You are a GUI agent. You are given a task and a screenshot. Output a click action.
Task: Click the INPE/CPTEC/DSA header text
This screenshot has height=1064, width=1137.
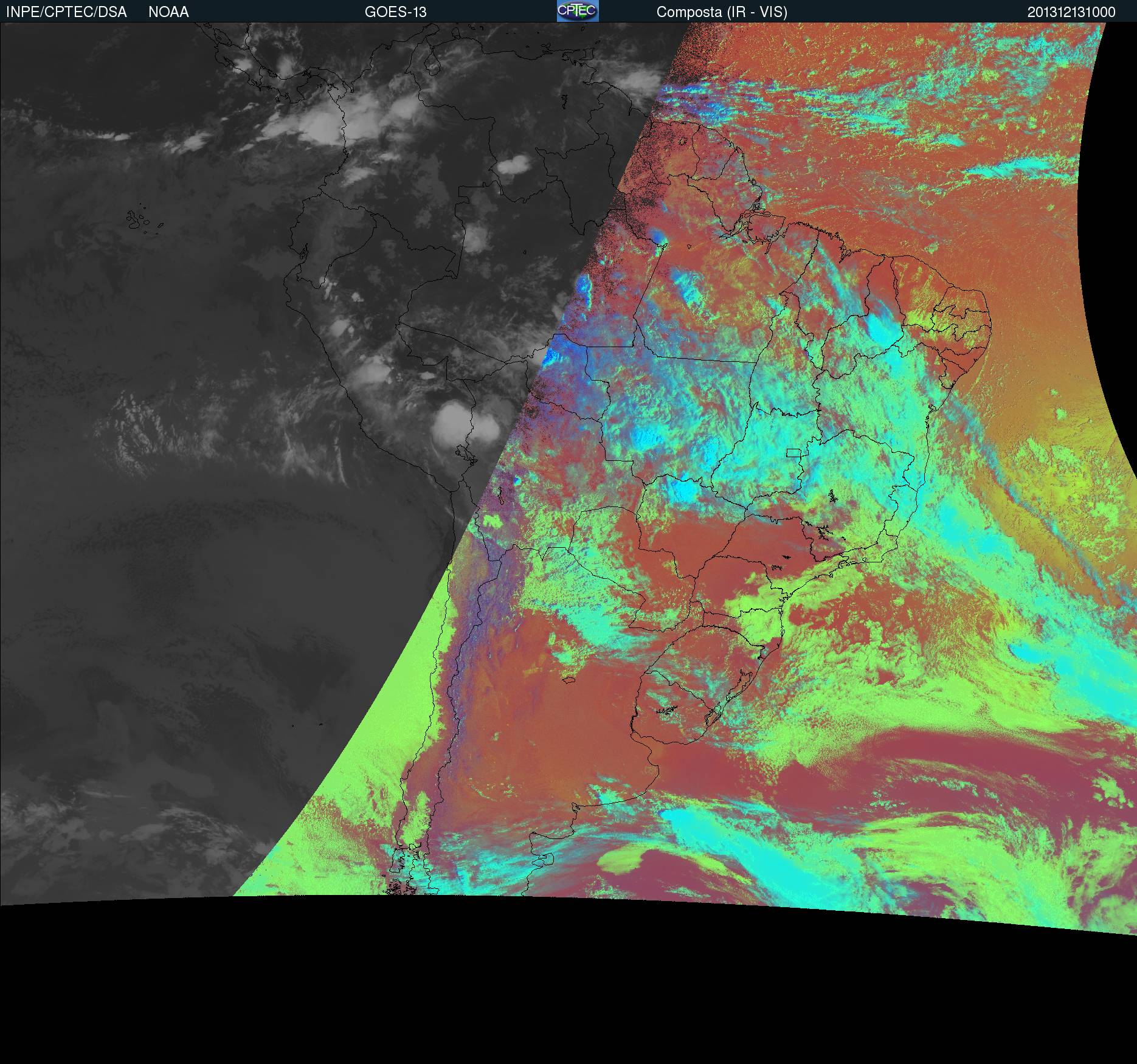tap(66, 12)
